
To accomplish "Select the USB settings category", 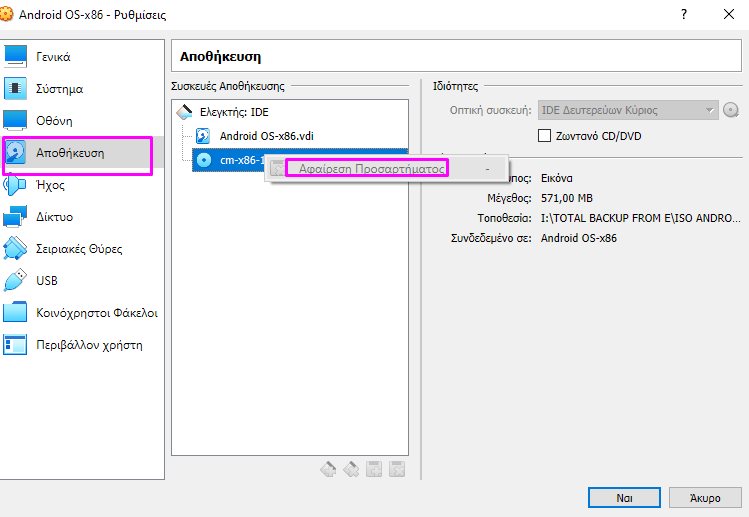I will point(46,281).
